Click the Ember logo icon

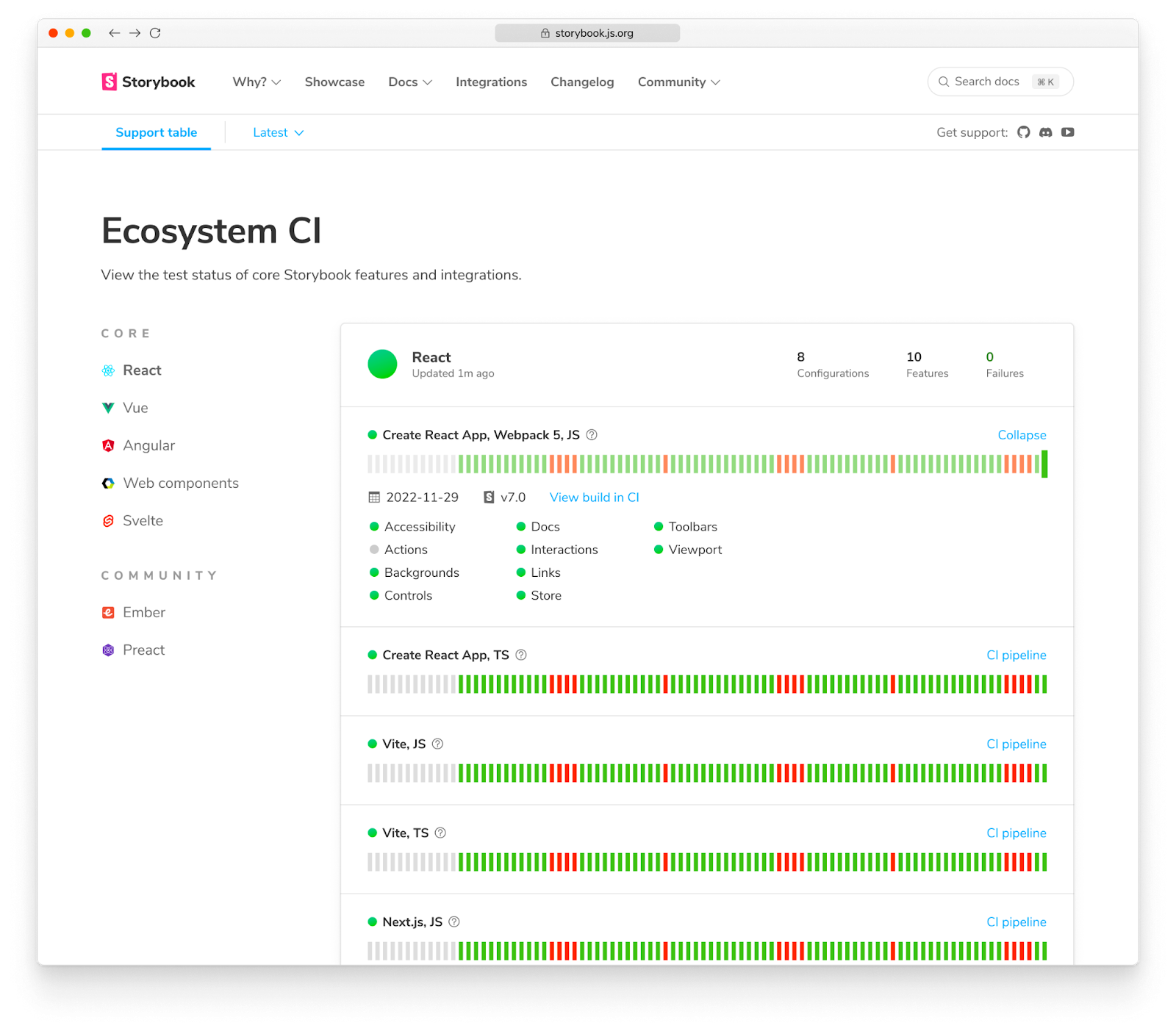tap(108, 612)
